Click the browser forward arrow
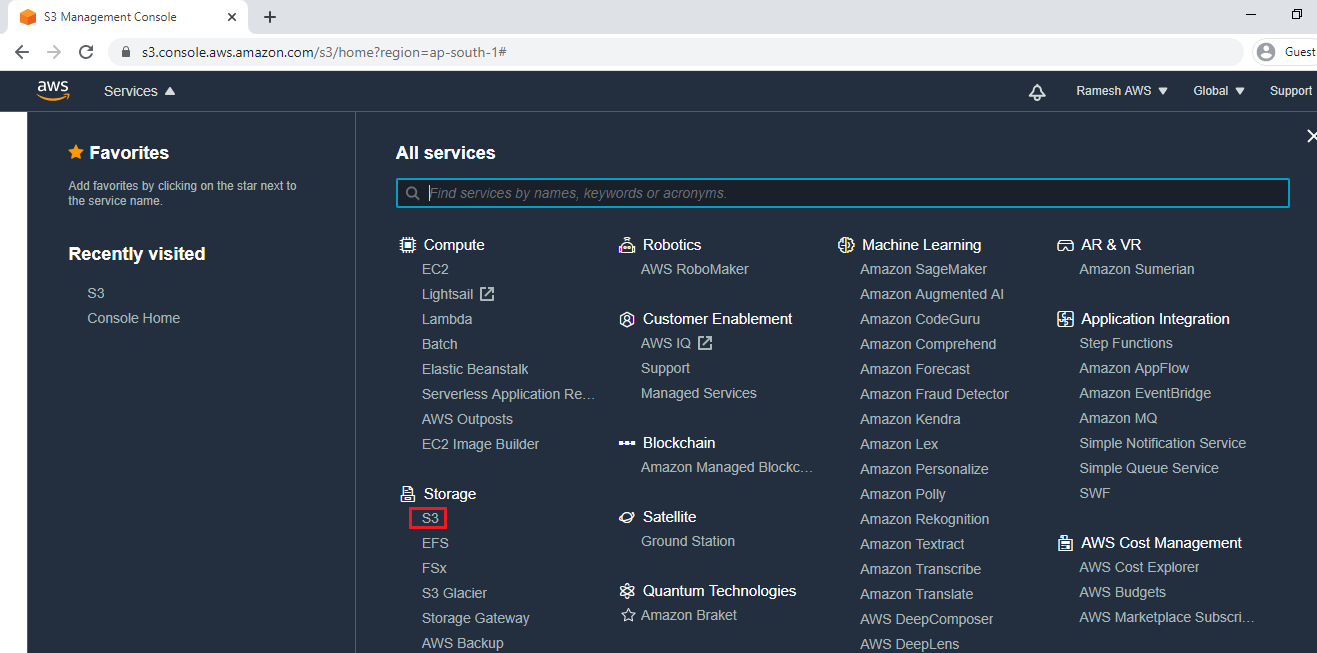The width and height of the screenshot is (1317, 653). pos(54,51)
